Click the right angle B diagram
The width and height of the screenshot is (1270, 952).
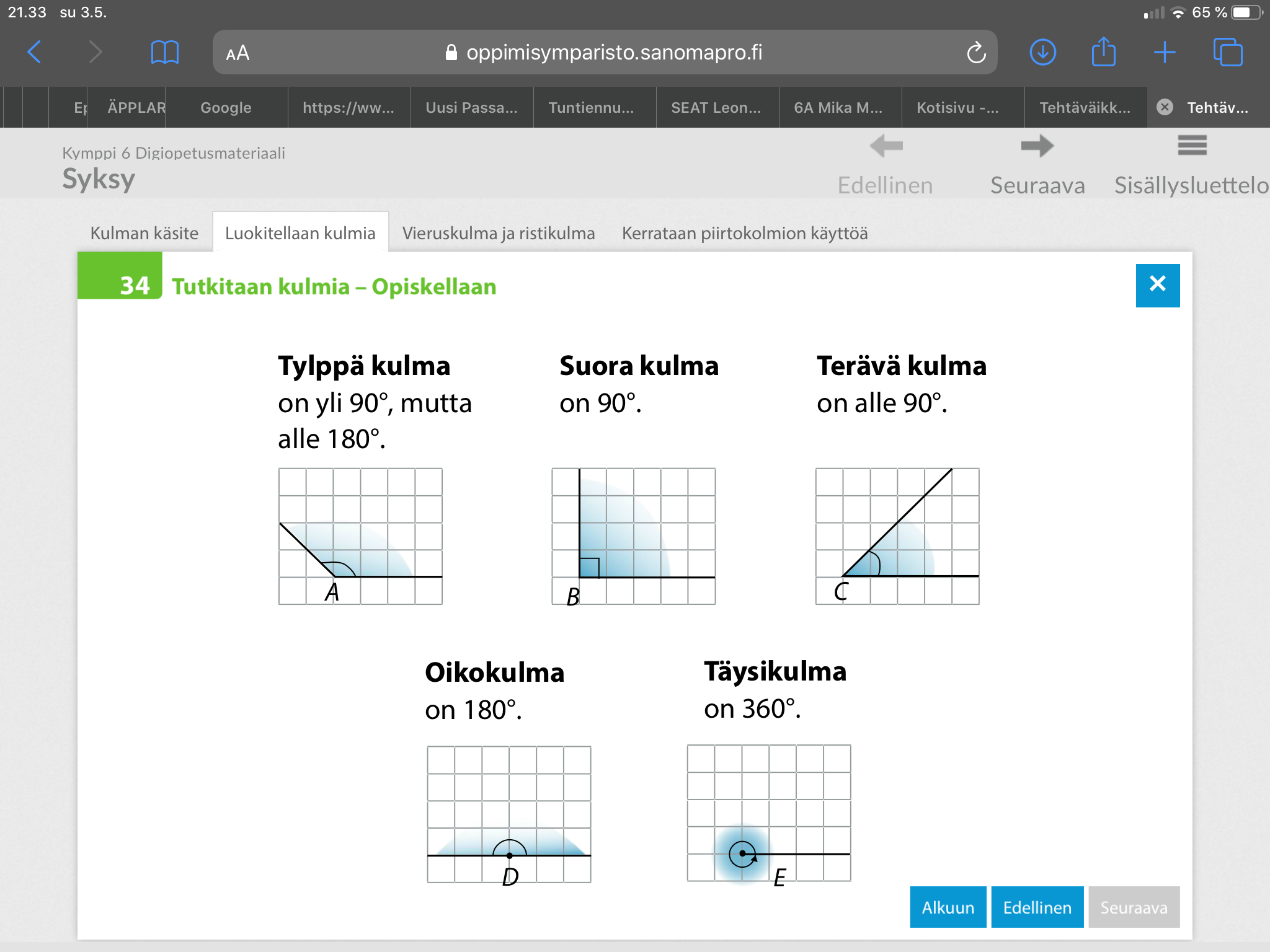pyautogui.click(x=633, y=536)
